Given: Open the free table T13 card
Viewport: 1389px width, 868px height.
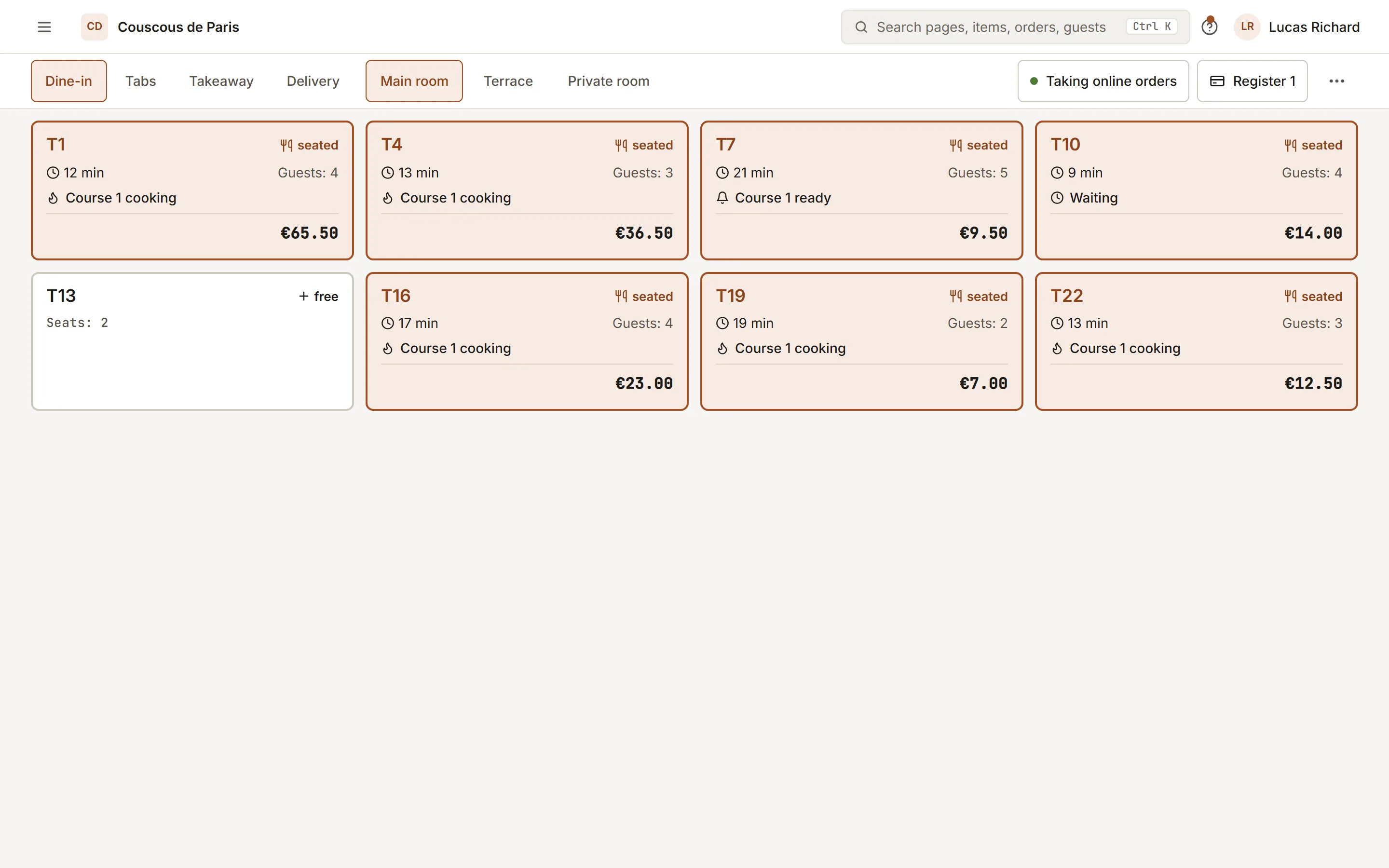Looking at the screenshot, I should coord(192,341).
